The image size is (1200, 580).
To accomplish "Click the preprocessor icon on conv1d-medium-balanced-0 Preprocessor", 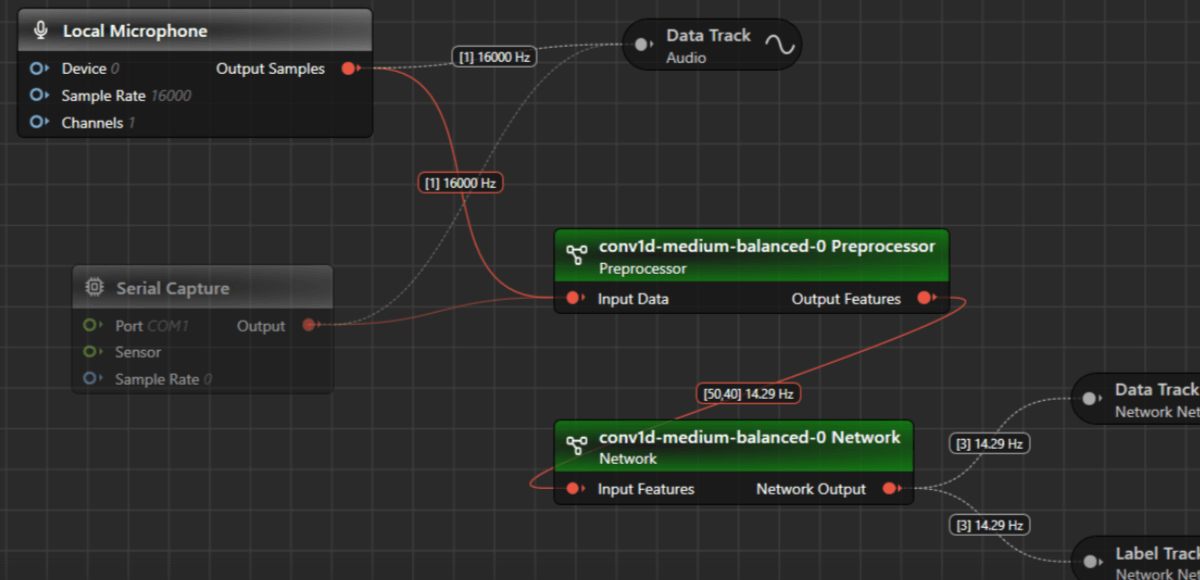I will [575, 255].
